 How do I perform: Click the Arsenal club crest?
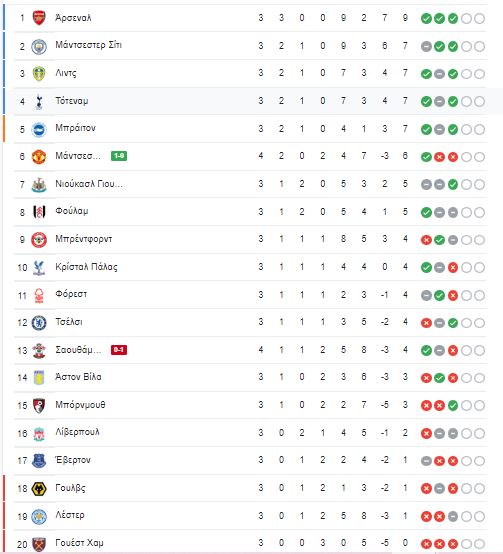coord(39,18)
